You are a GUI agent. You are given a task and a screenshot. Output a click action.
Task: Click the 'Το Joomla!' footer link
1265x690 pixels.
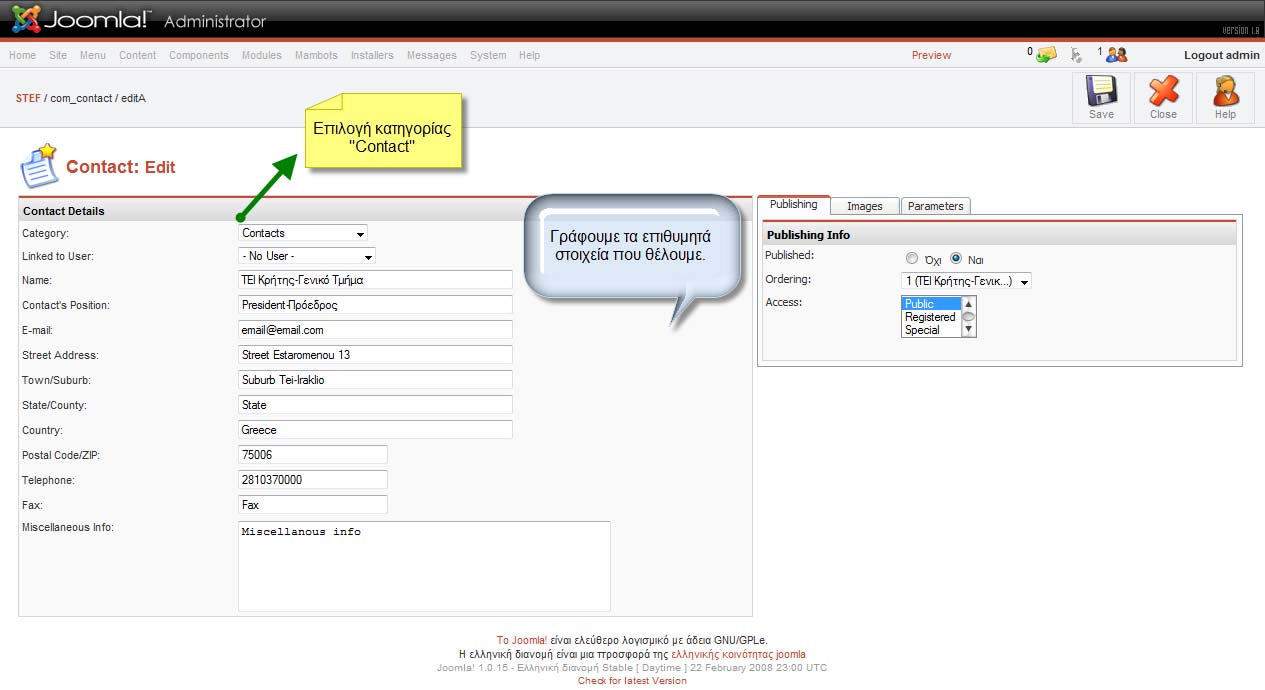tap(522, 640)
